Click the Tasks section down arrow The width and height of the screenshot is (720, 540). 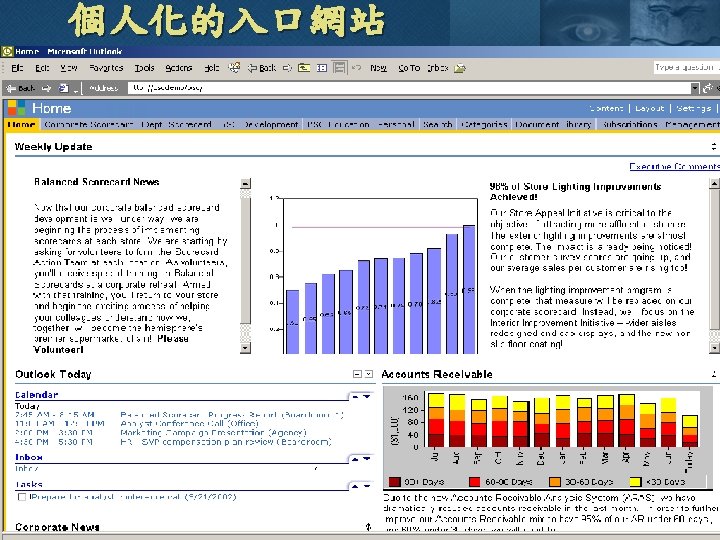(366, 486)
